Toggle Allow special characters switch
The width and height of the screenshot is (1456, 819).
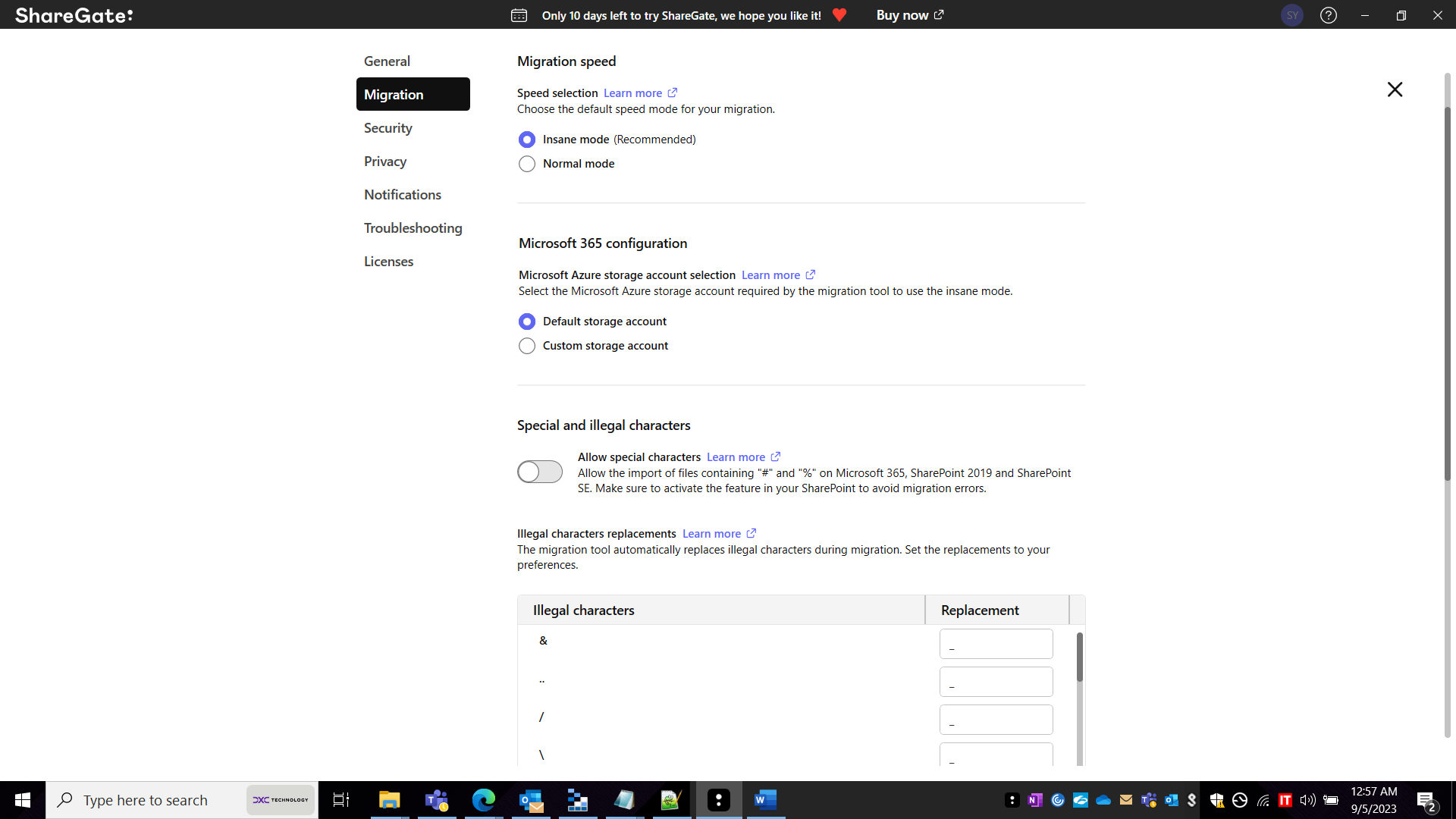tap(540, 472)
